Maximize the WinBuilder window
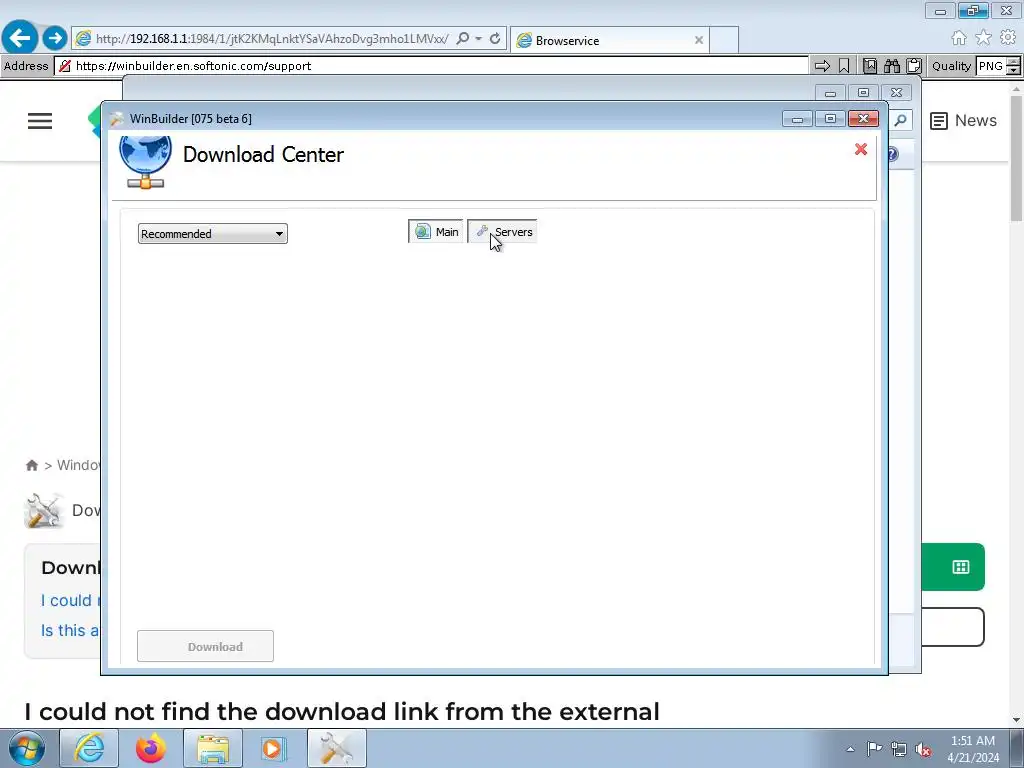1024x768 pixels. coord(830,119)
